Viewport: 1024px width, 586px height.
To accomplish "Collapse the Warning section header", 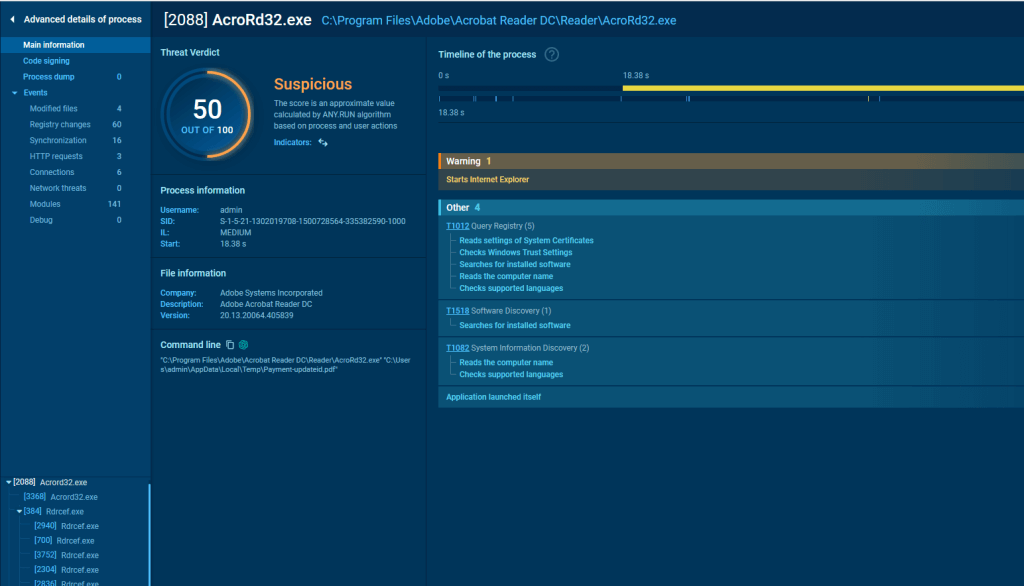I will coord(731,161).
